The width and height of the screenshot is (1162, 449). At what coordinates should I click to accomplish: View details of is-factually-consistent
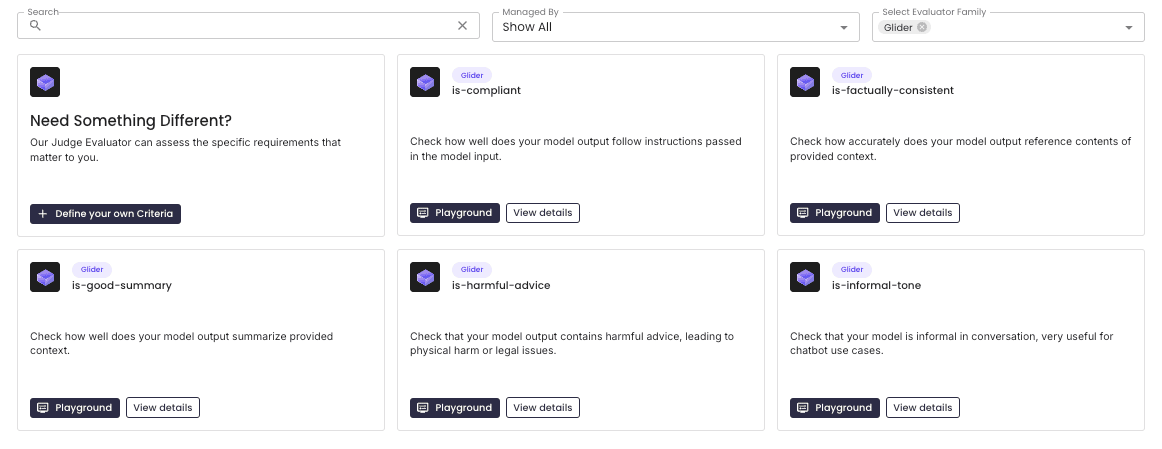coord(923,213)
